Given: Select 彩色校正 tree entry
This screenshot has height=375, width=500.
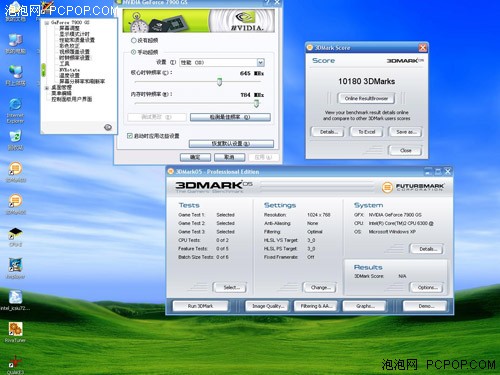Looking at the screenshot, I should [69, 46].
